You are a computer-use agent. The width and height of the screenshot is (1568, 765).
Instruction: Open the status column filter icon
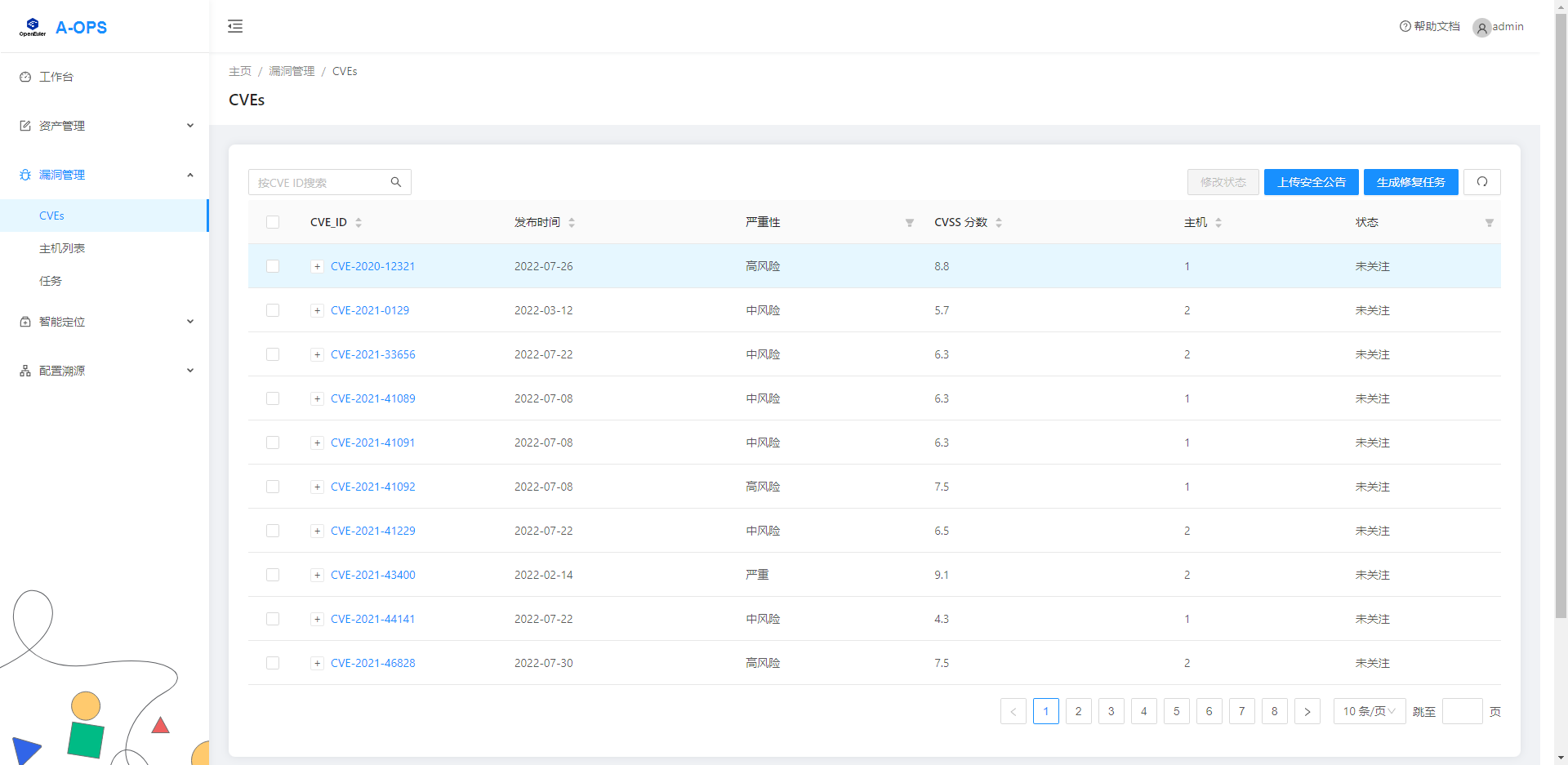(1489, 223)
